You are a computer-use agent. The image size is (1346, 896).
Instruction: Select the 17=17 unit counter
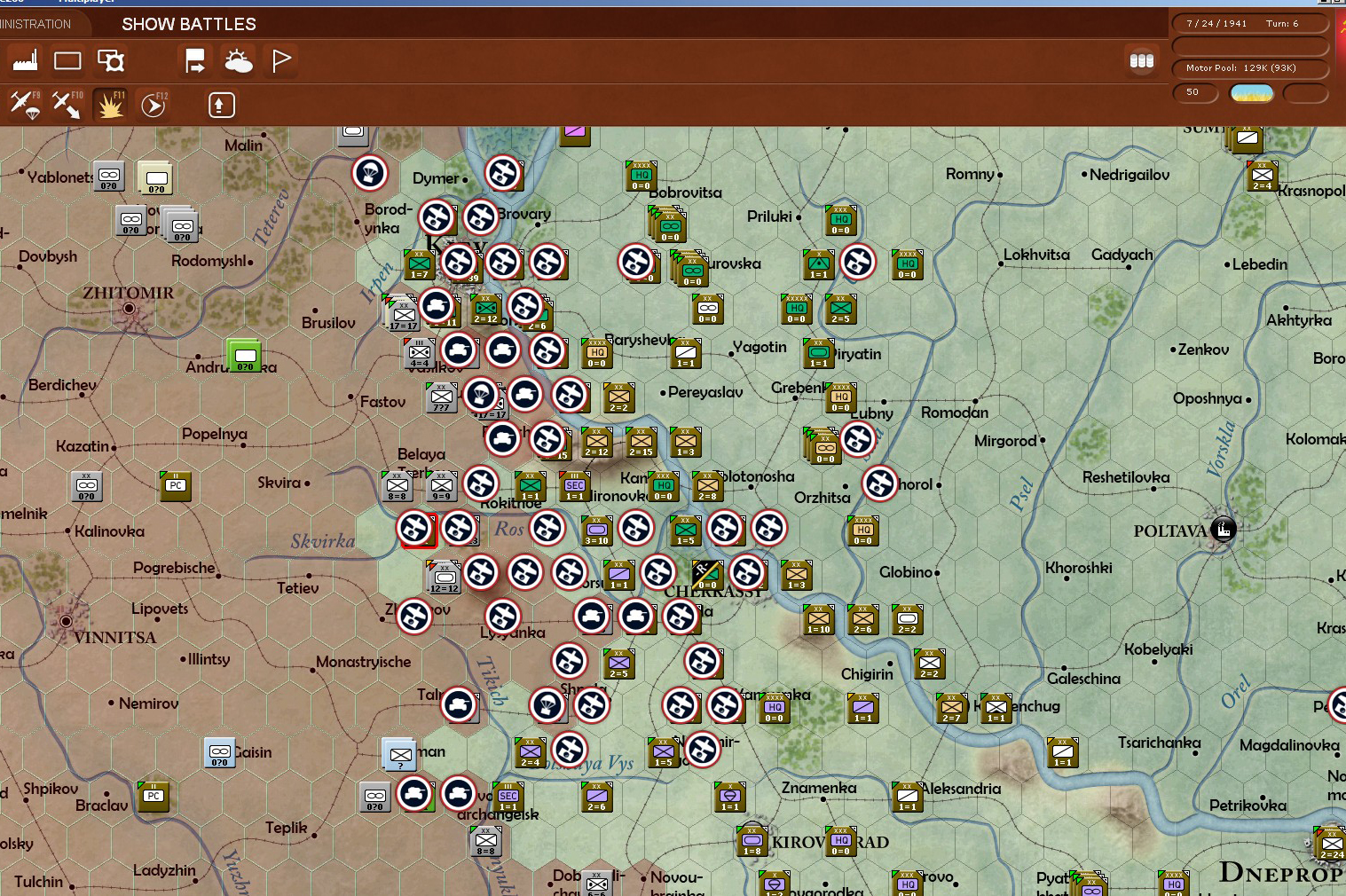click(403, 315)
